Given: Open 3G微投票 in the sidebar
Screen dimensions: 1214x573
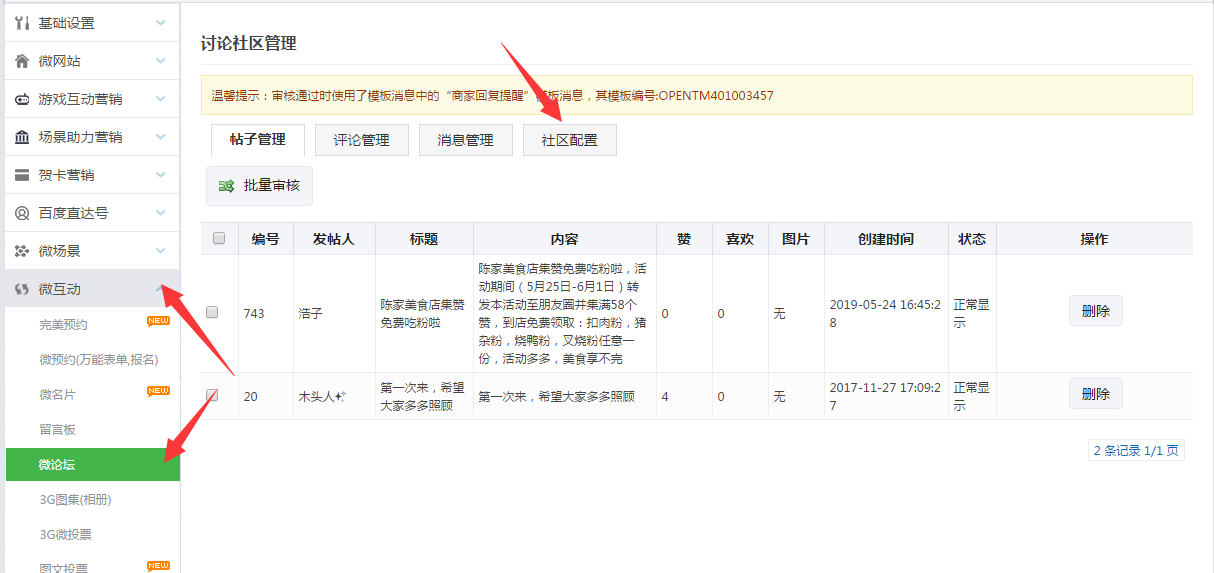Looking at the screenshot, I should [x=66, y=535].
